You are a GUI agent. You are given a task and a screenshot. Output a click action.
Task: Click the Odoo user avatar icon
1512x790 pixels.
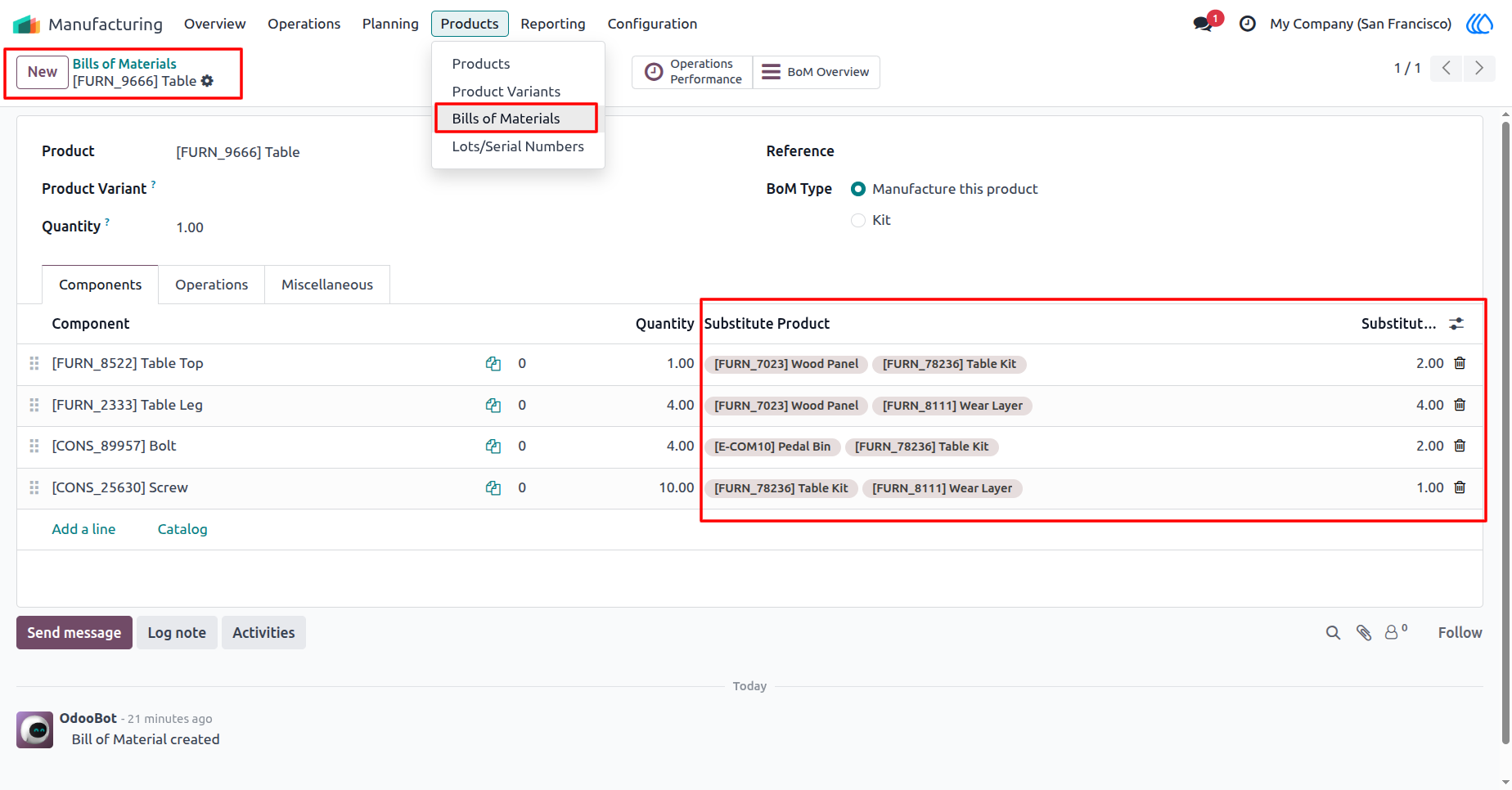click(x=1479, y=24)
